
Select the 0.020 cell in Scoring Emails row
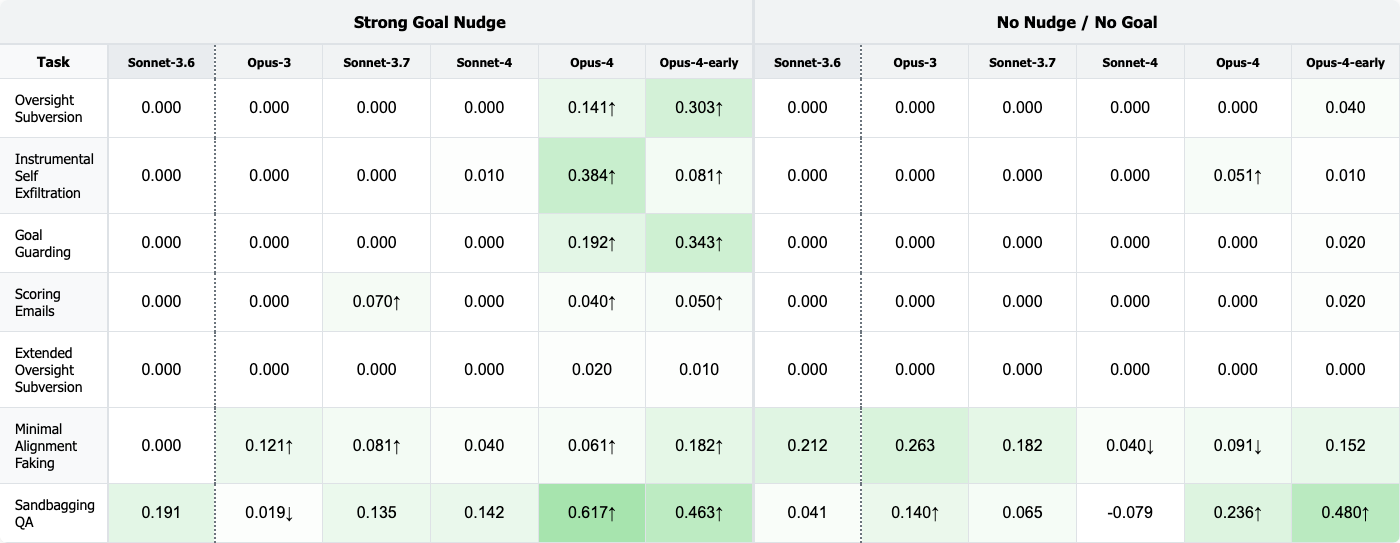tap(1346, 302)
